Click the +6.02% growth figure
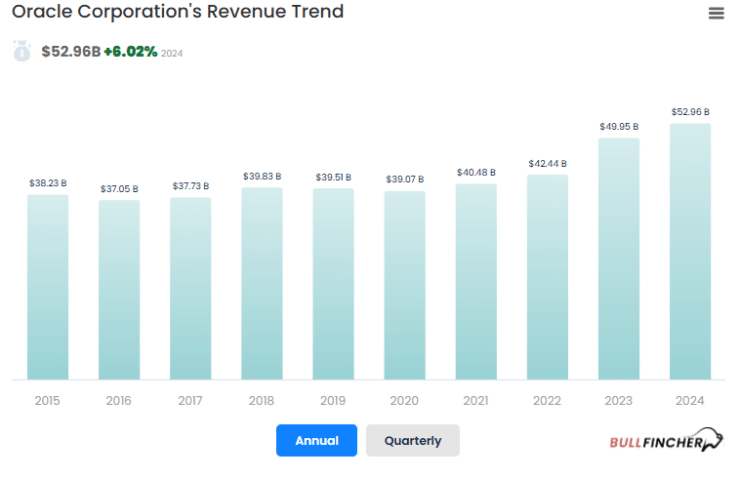The height and width of the screenshot is (478, 740). [x=130, y=51]
